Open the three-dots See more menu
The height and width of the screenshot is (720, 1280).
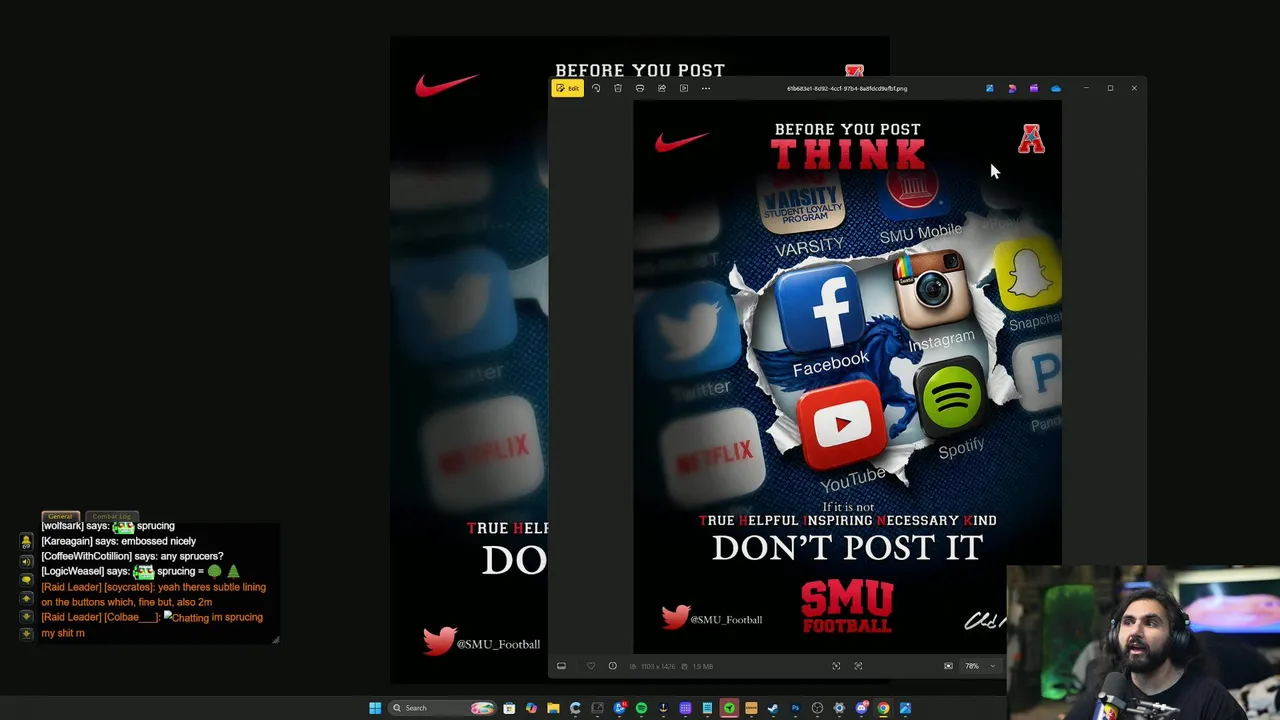[x=706, y=88]
